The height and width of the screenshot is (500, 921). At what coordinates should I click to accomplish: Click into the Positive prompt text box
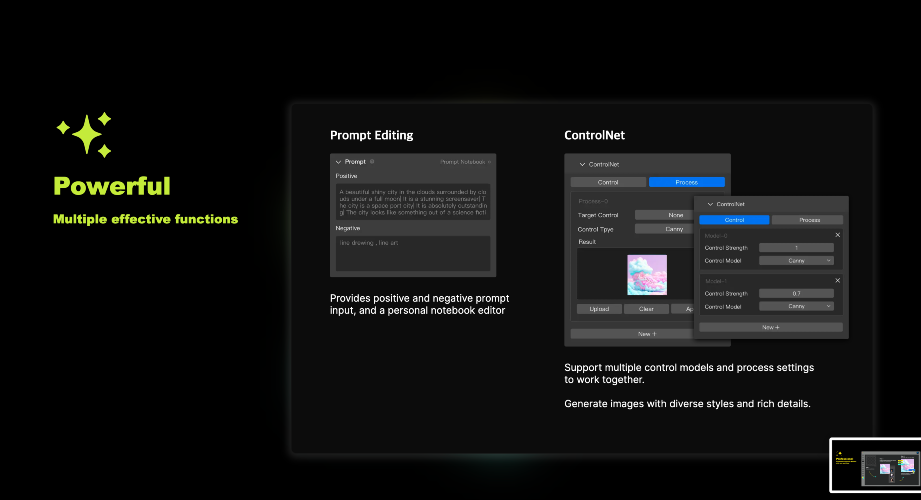pyautogui.click(x=413, y=202)
